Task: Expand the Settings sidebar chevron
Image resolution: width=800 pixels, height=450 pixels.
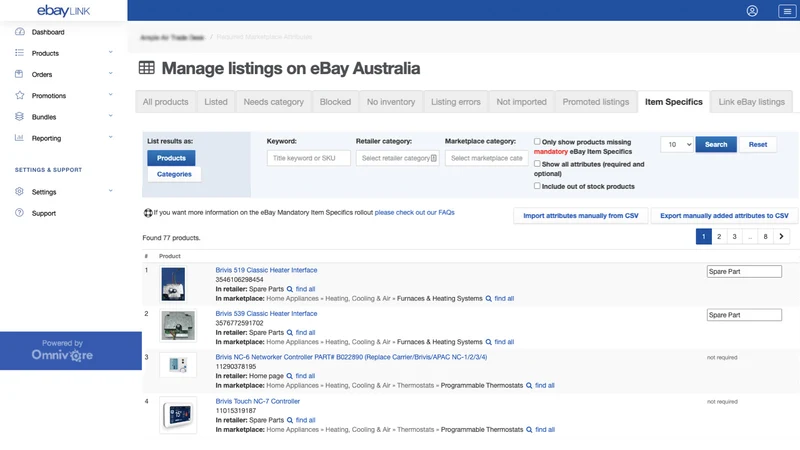Action: 110,191
